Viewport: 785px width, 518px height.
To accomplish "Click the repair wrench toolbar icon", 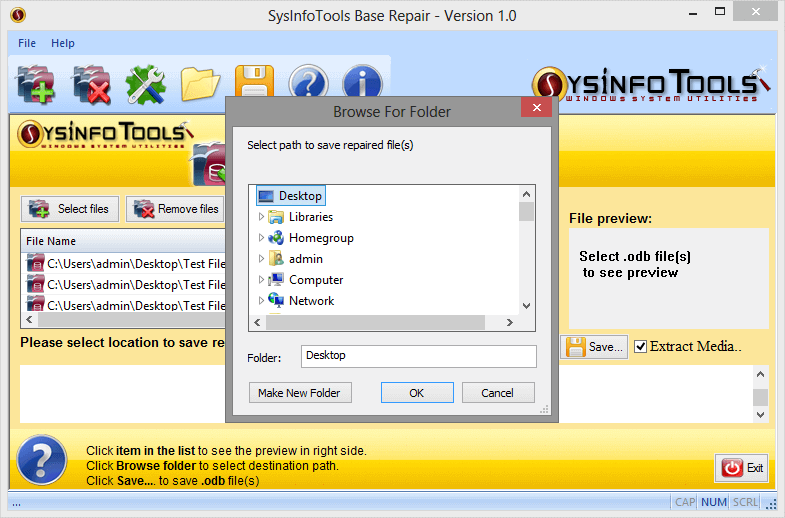I will point(146,85).
